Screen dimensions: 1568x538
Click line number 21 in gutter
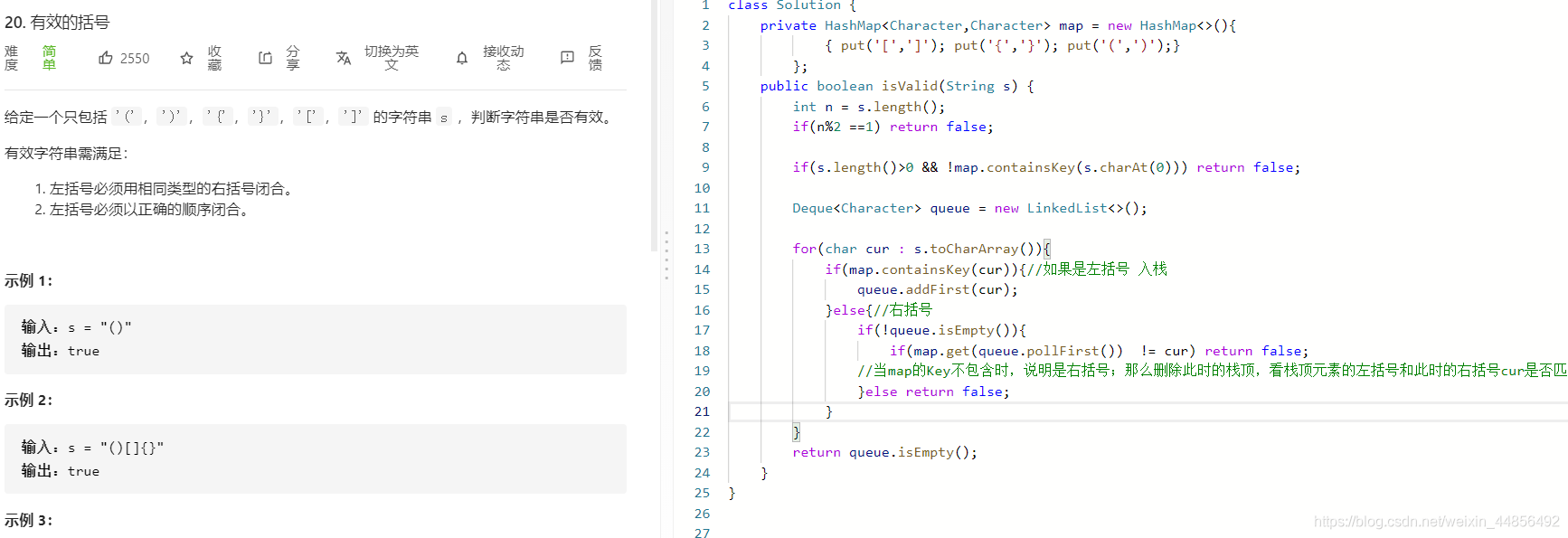coord(702,411)
